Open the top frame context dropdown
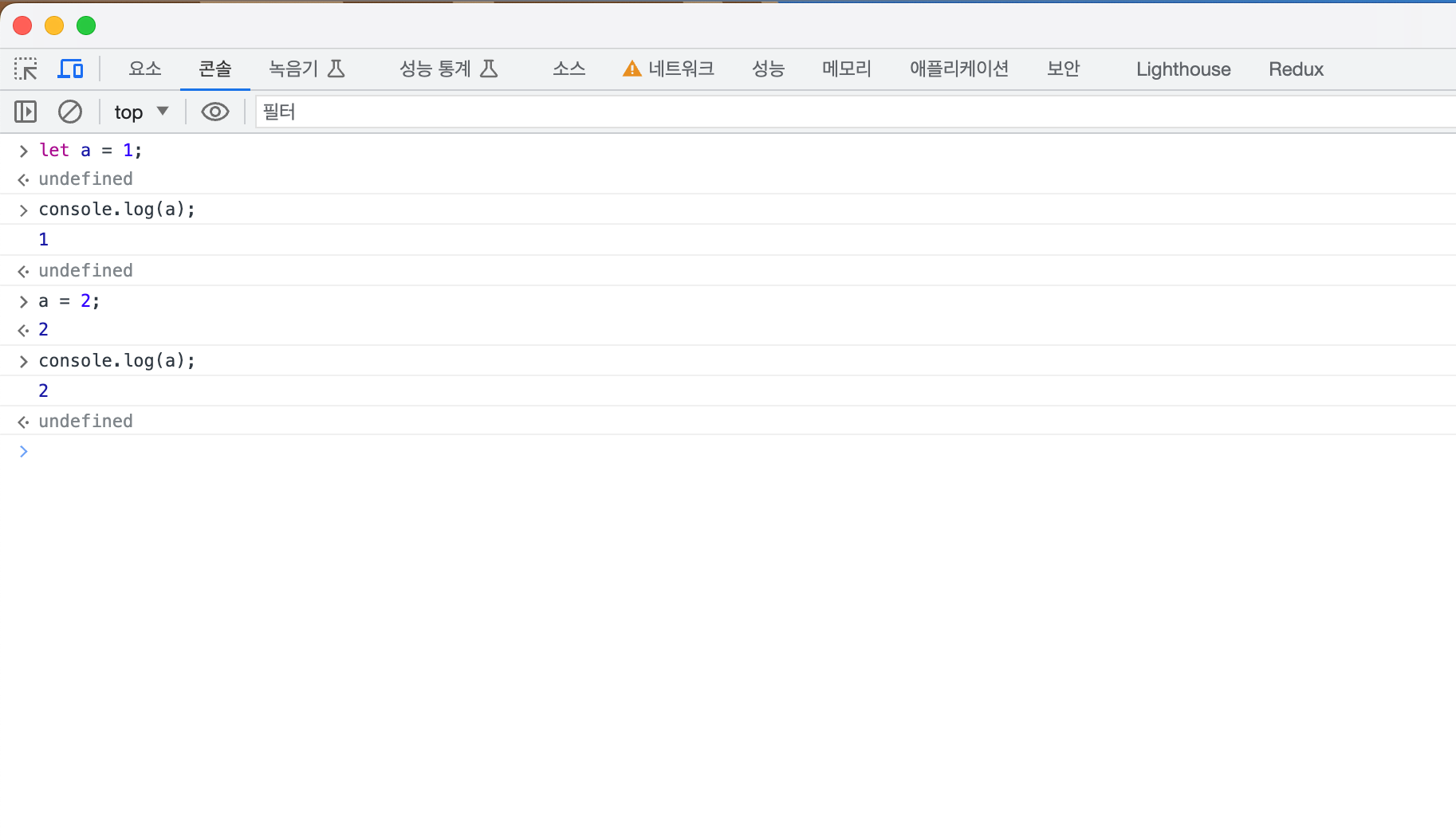Viewport: 1456px width, 840px height. (x=141, y=112)
